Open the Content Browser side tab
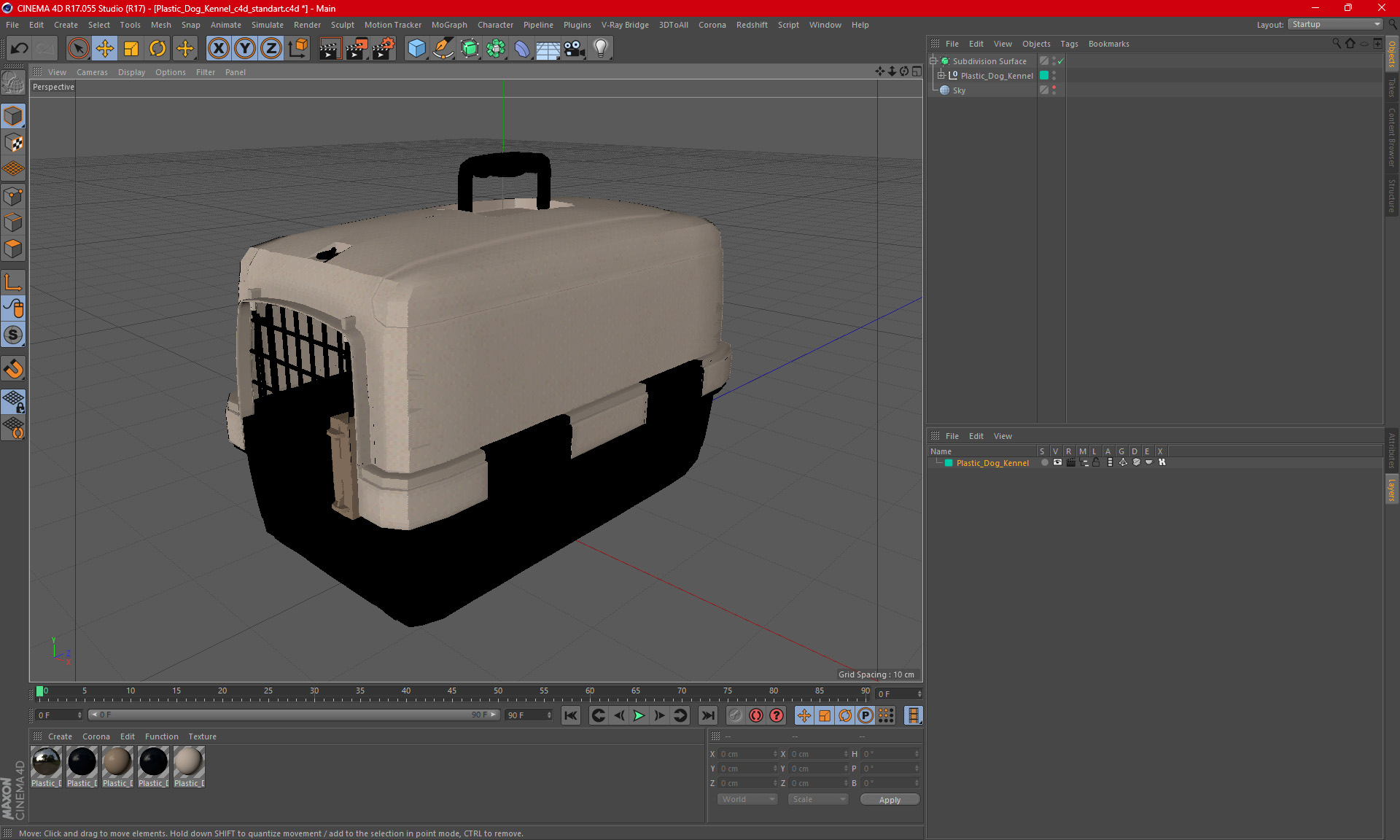This screenshot has width=1400, height=840. (1392, 137)
